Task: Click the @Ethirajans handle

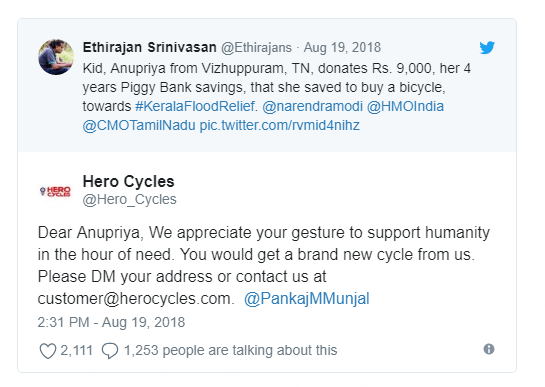Action: coord(256,47)
